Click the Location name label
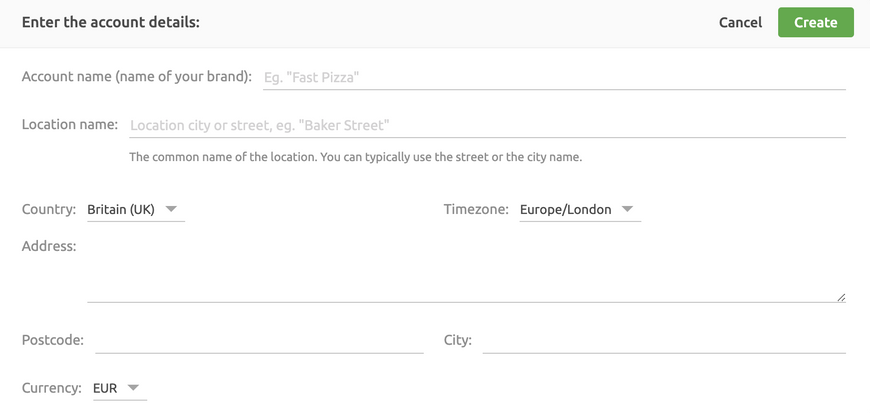This screenshot has width=870, height=413. (70, 124)
